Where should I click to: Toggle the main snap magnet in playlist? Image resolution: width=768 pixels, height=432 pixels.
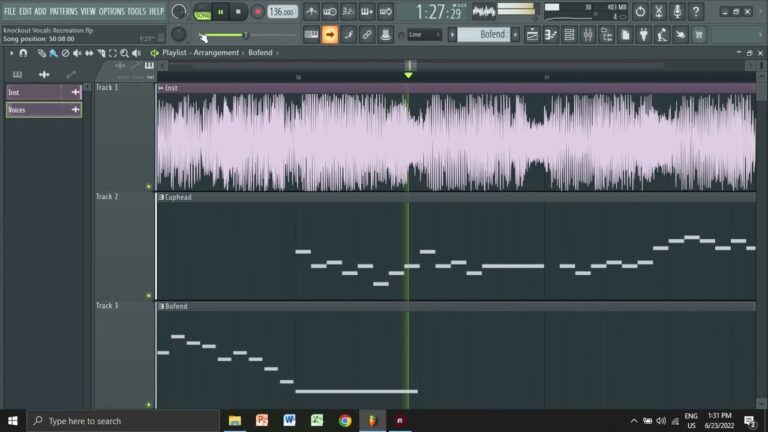tap(23, 53)
